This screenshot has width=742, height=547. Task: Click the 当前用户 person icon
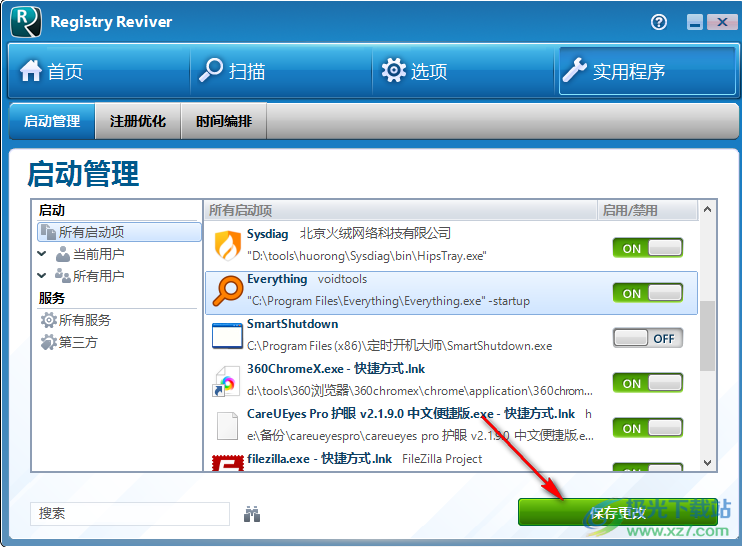click(62, 254)
